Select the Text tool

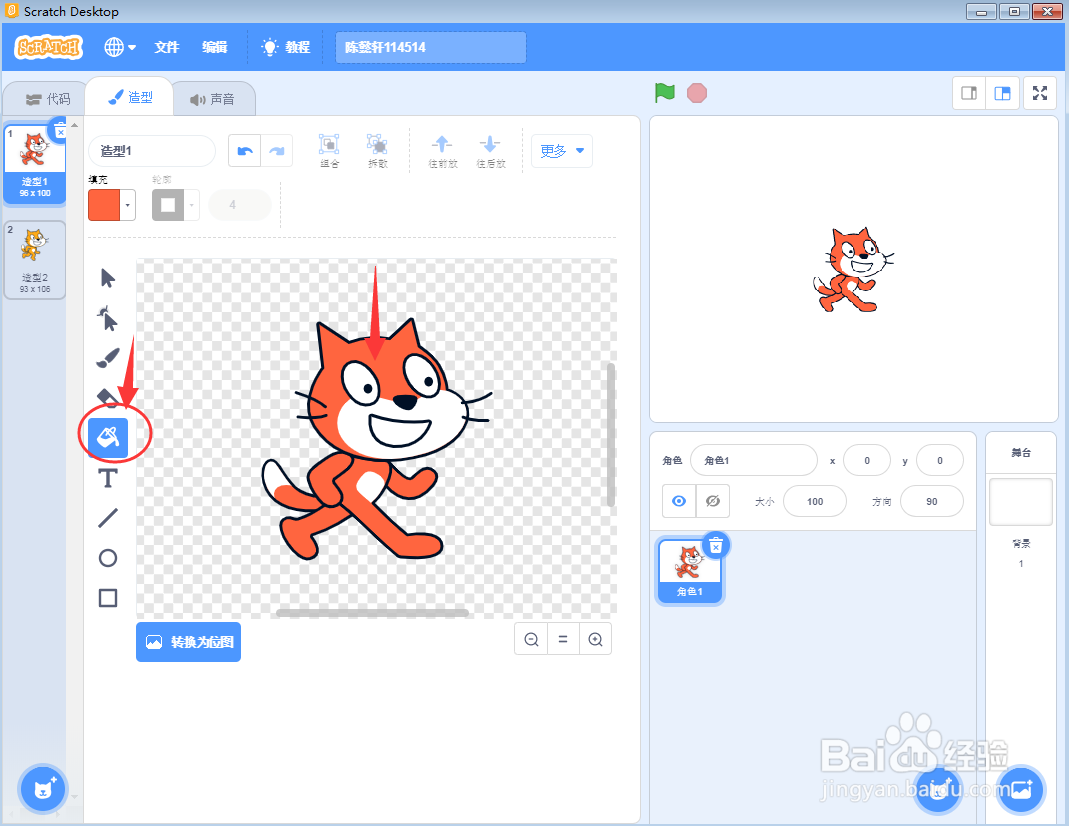pyautogui.click(x=108, y=478)
